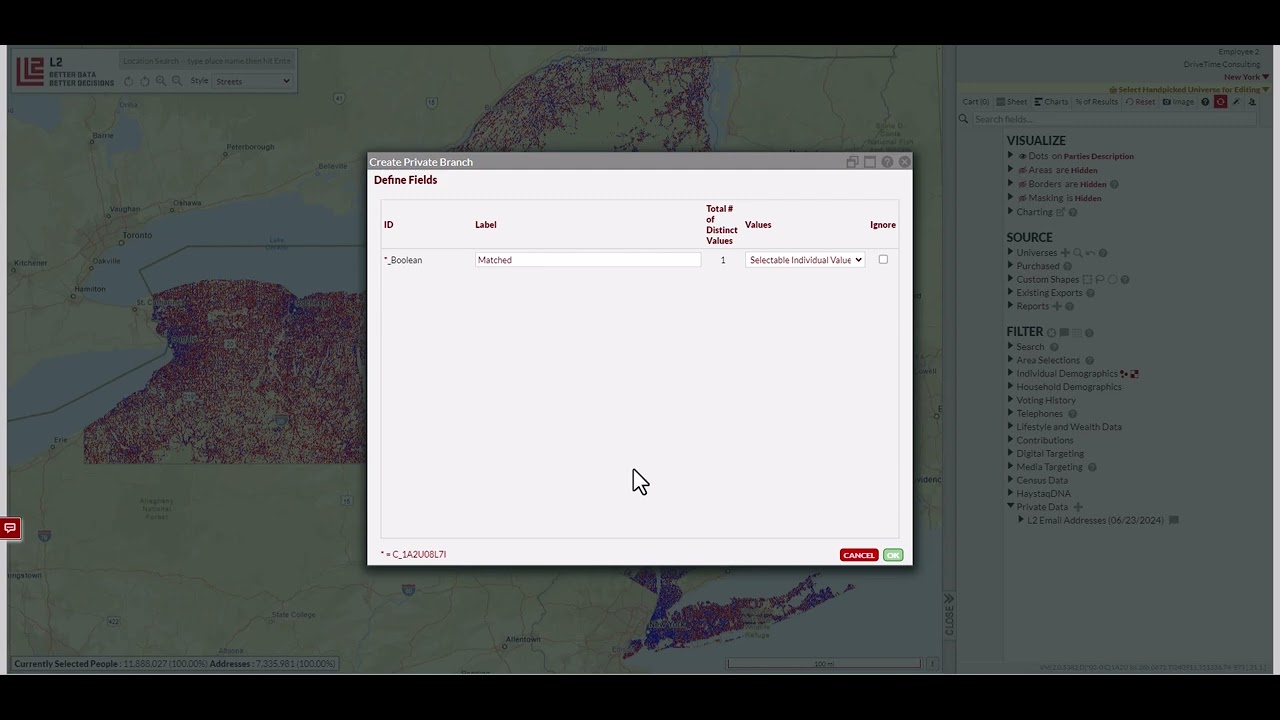Expand the Individual Demographics filter
Viewport: 1280px width, 720px height.
pos(1010,372)
